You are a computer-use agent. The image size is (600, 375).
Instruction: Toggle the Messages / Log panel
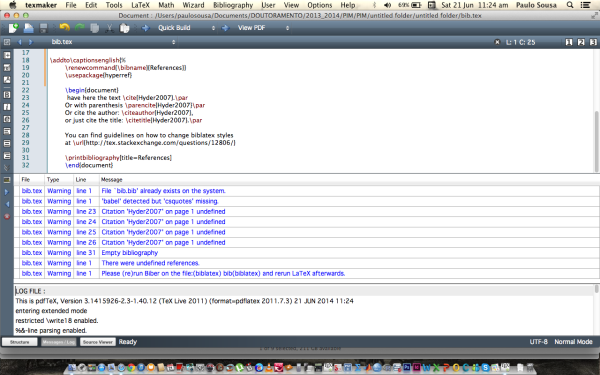coord(59,342)
